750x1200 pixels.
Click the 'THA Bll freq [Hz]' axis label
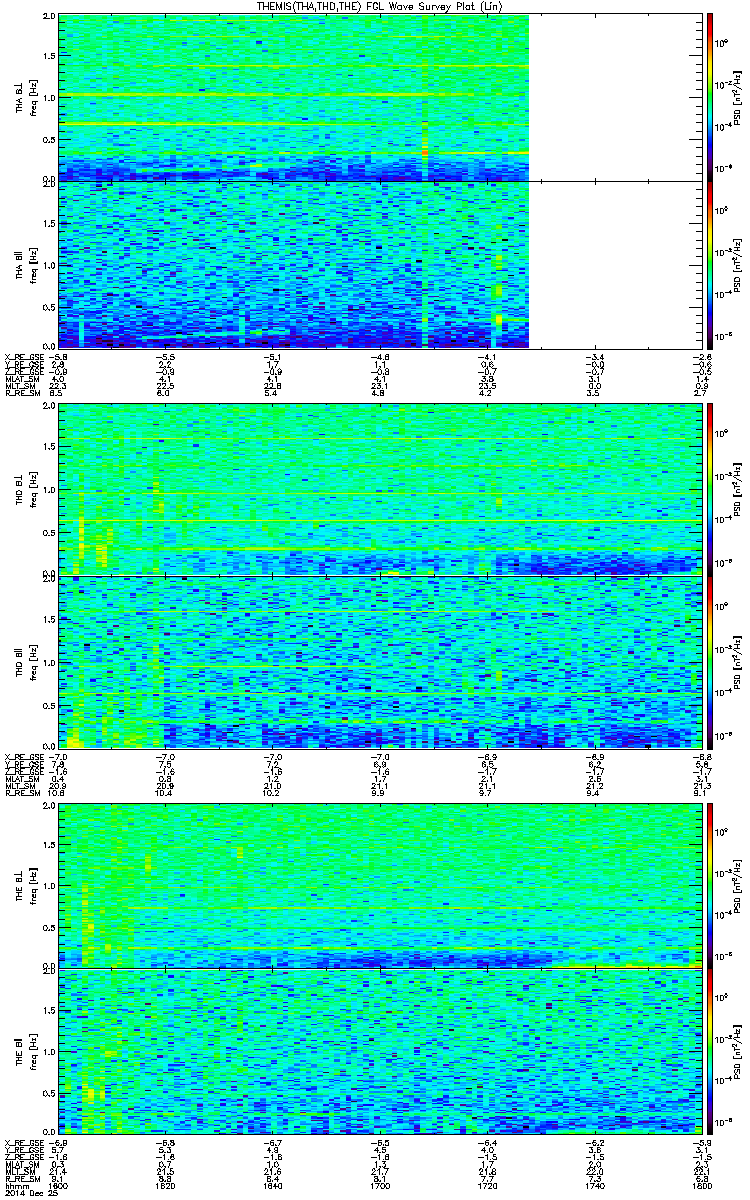(x=25, y=264)
